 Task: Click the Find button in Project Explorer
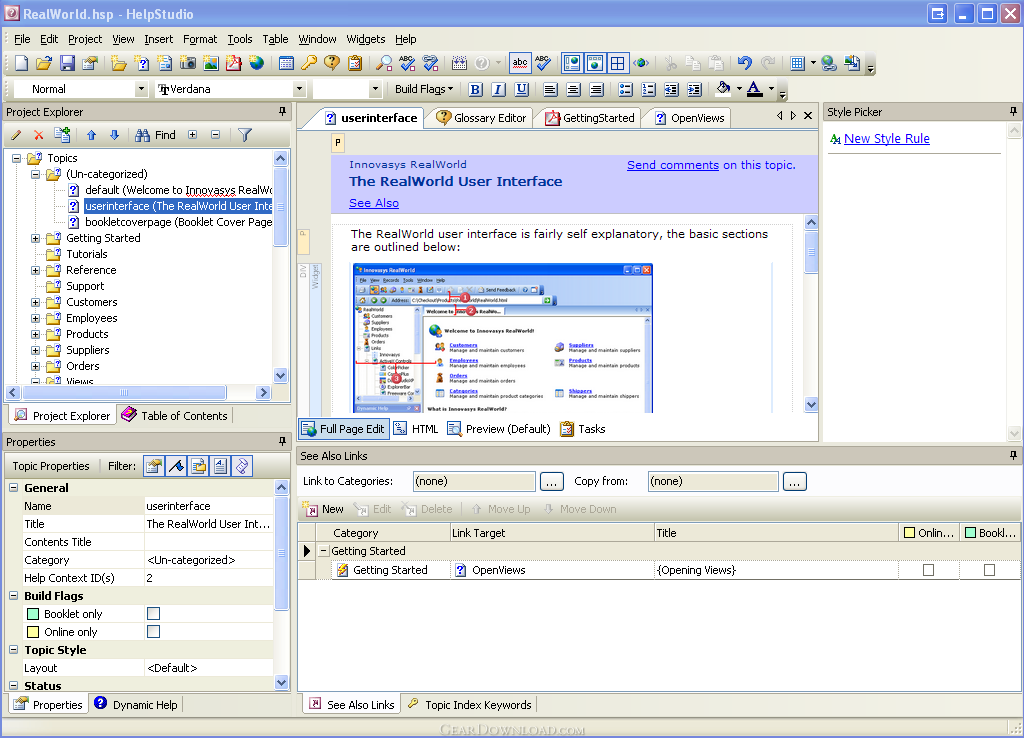(156, 135)
